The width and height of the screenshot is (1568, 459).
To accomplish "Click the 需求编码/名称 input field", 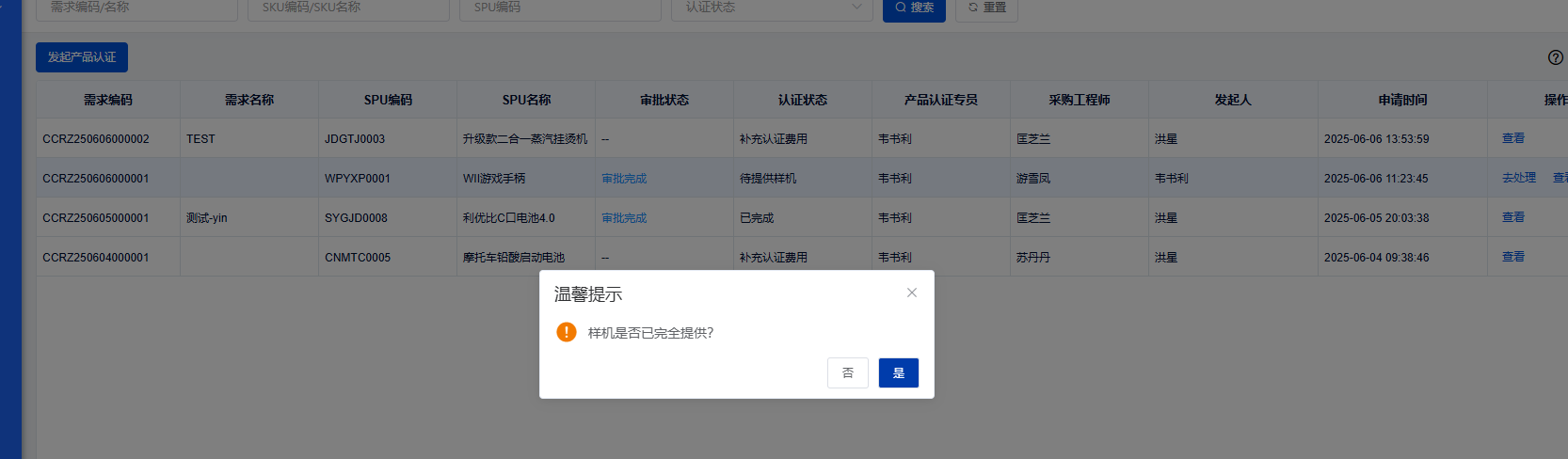I will tap(136, 8).
